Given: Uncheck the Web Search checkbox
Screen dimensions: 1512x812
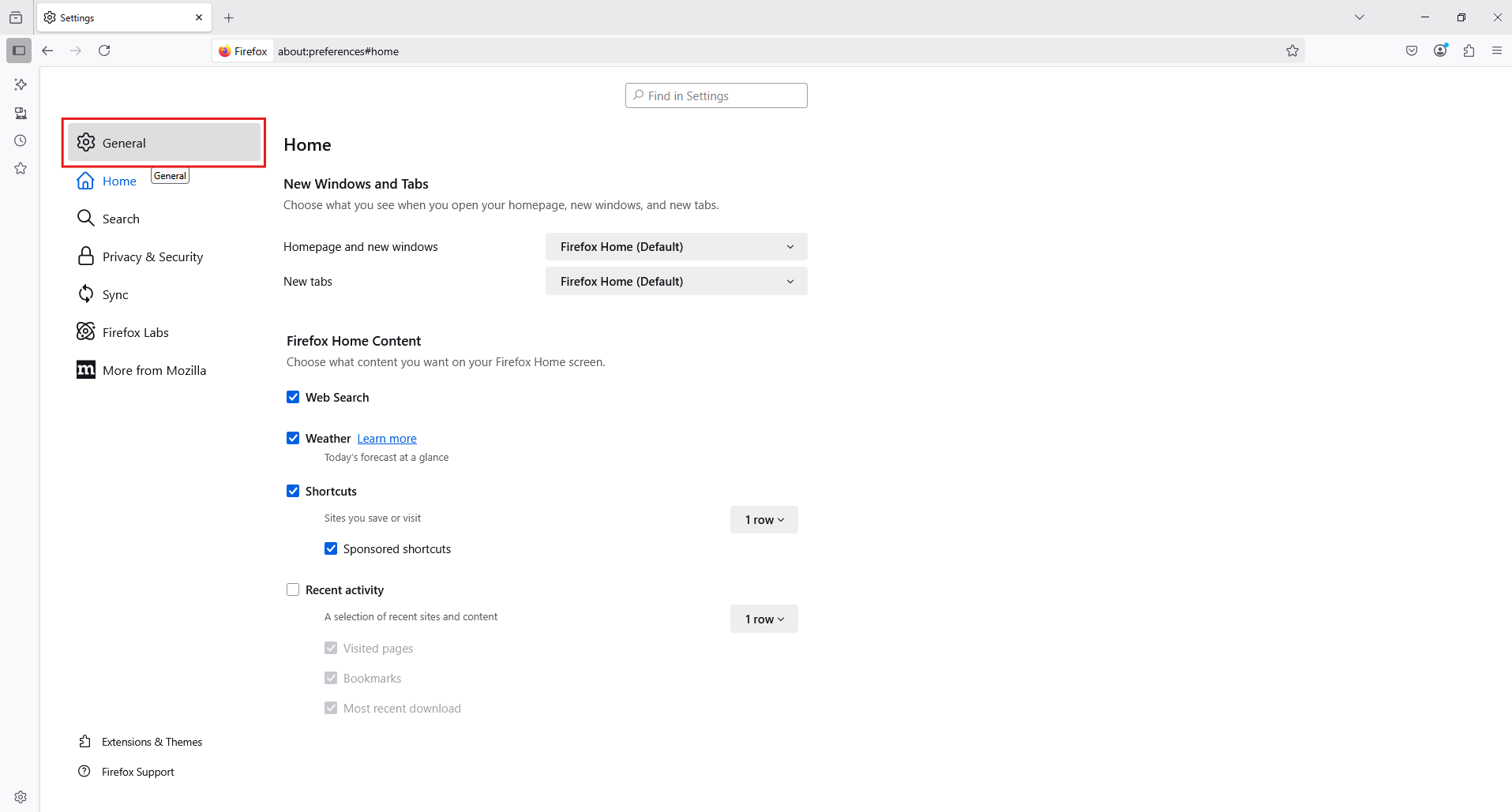Looking at the screenshot, I should (x=293, y=398).
